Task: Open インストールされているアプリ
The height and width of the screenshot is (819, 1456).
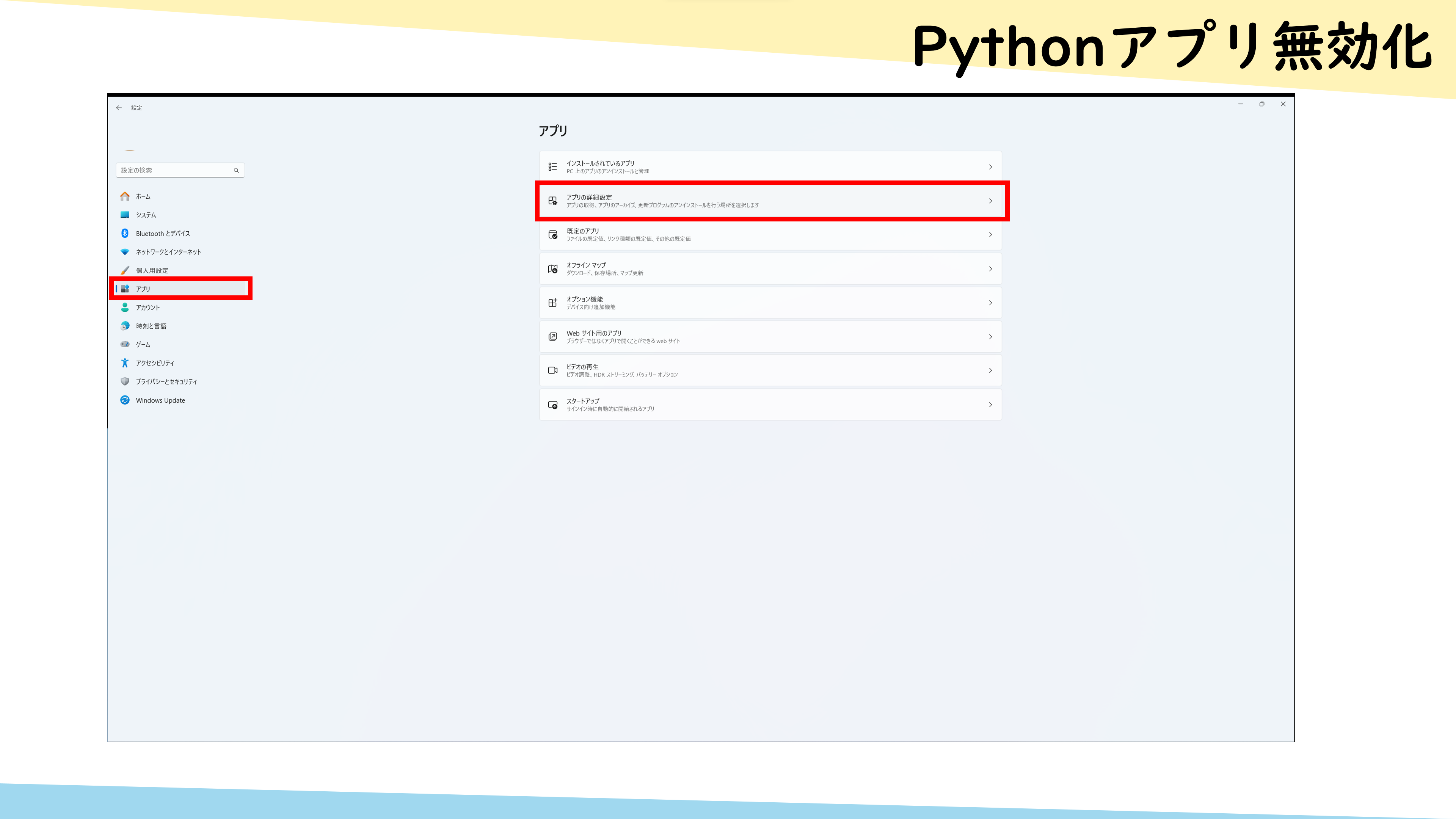Action: coord(770,167)
